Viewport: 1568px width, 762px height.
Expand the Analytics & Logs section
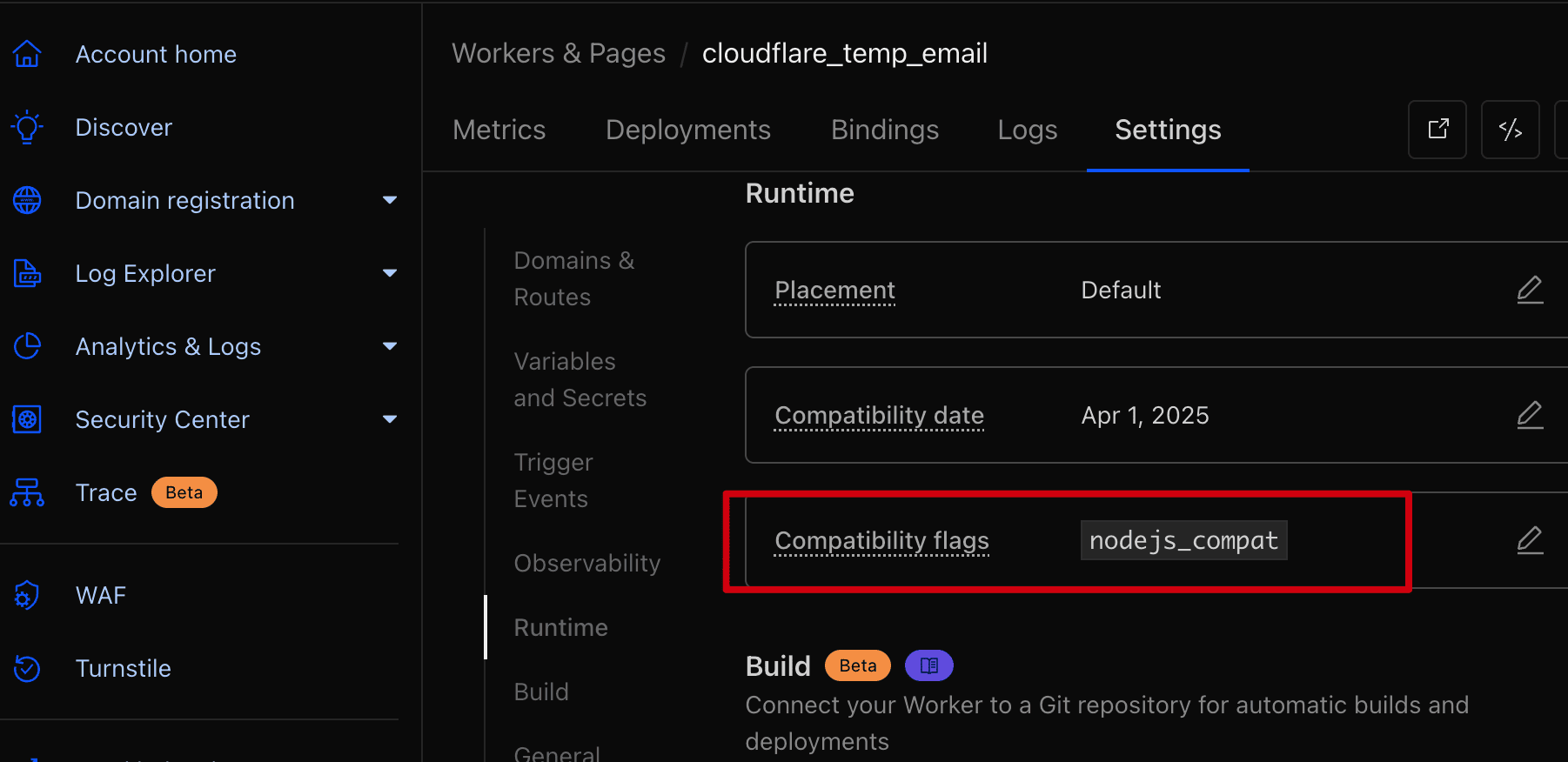click(x=389, y=346)
